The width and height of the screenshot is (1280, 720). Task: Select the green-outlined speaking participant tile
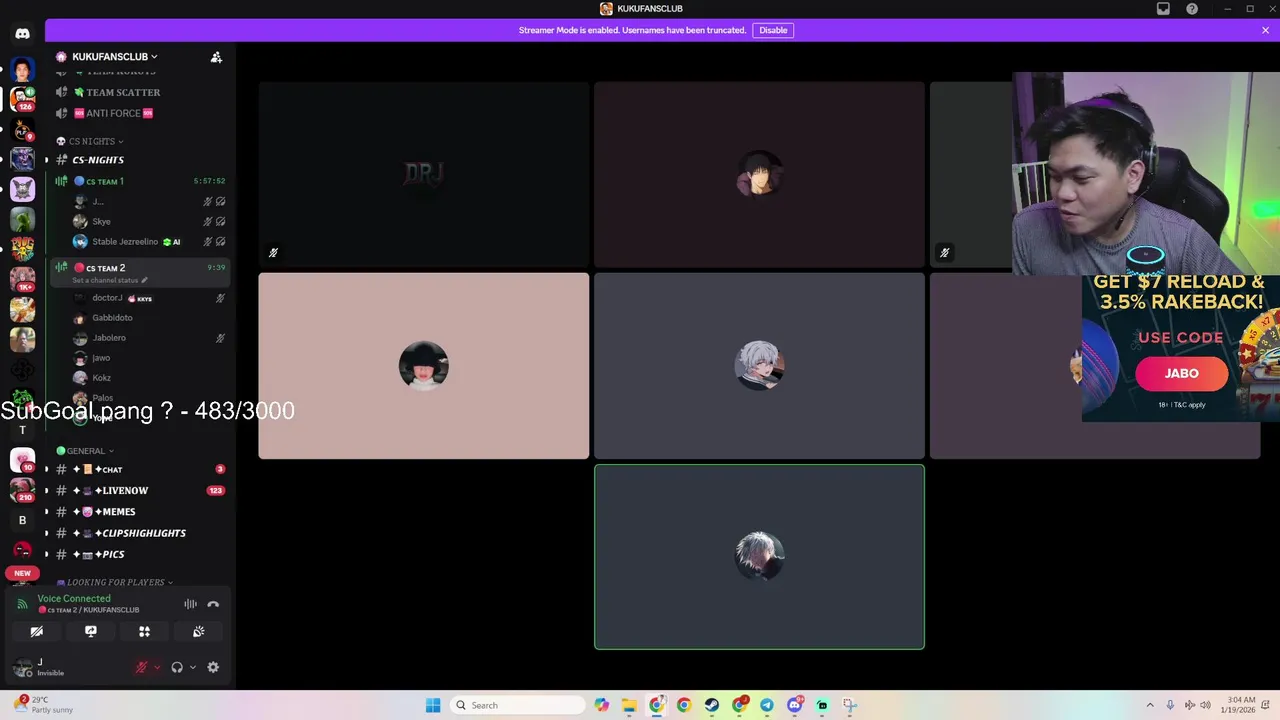click(x=759, y=557)
